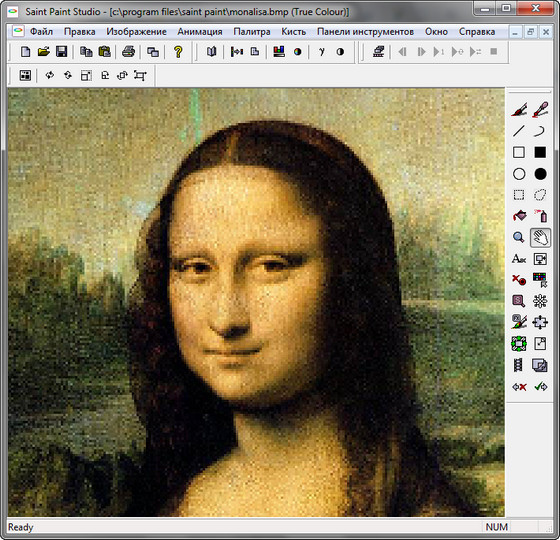Open the Палитра menu

pos(252,32)
